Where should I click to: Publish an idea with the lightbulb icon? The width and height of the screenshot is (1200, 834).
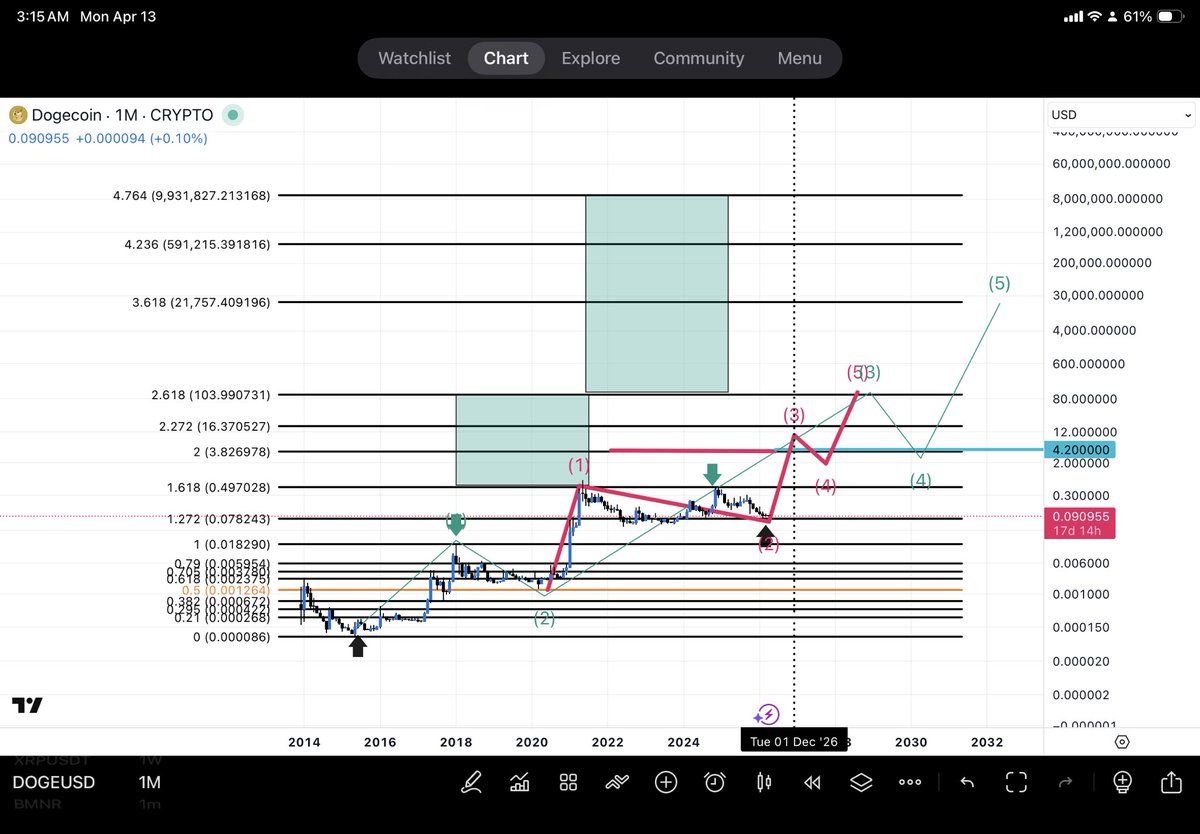click(1122, 782)
